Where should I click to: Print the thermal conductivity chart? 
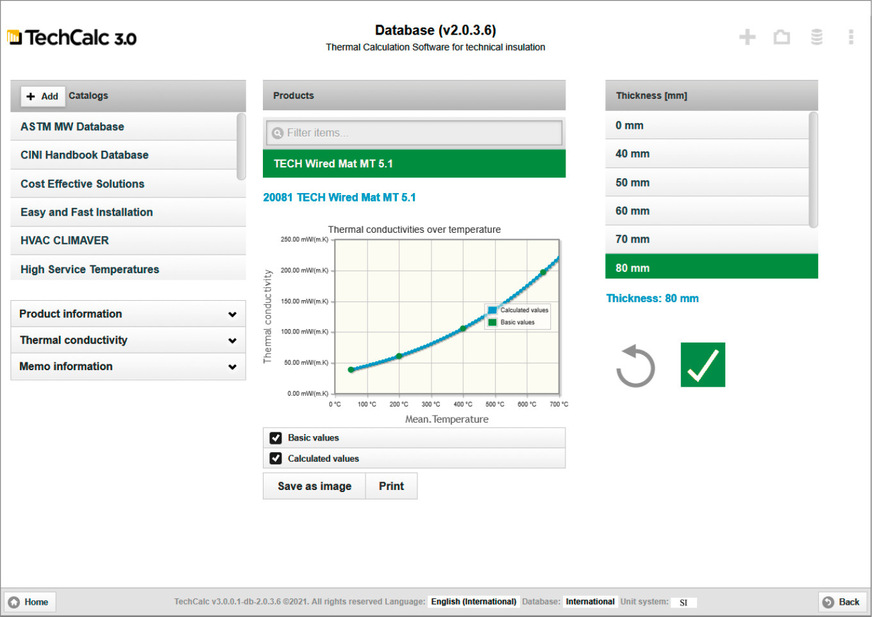click(x=392, y=486)
